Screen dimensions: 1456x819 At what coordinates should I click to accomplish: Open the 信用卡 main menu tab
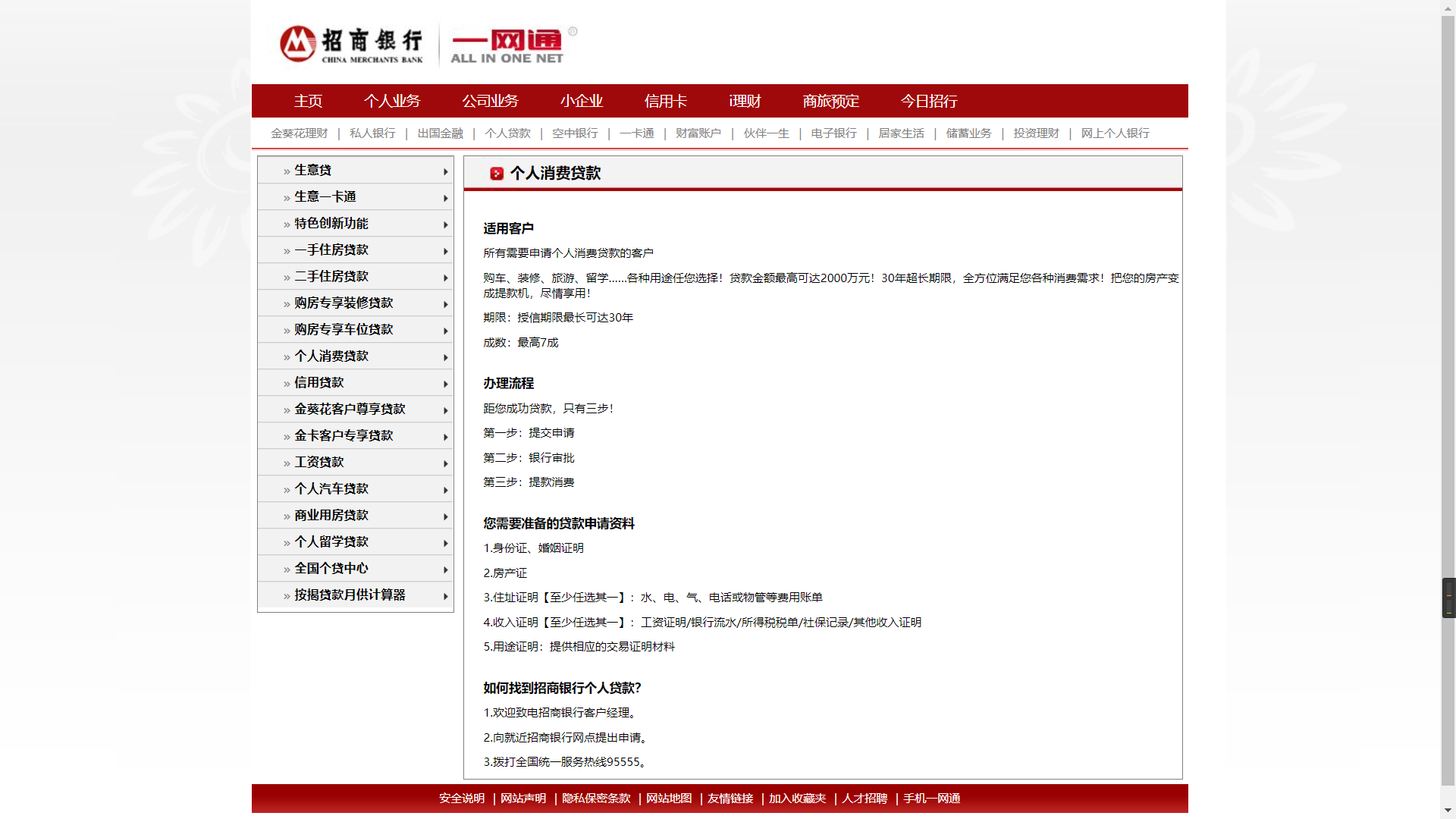pyautogui.click(x=665, y=101)
